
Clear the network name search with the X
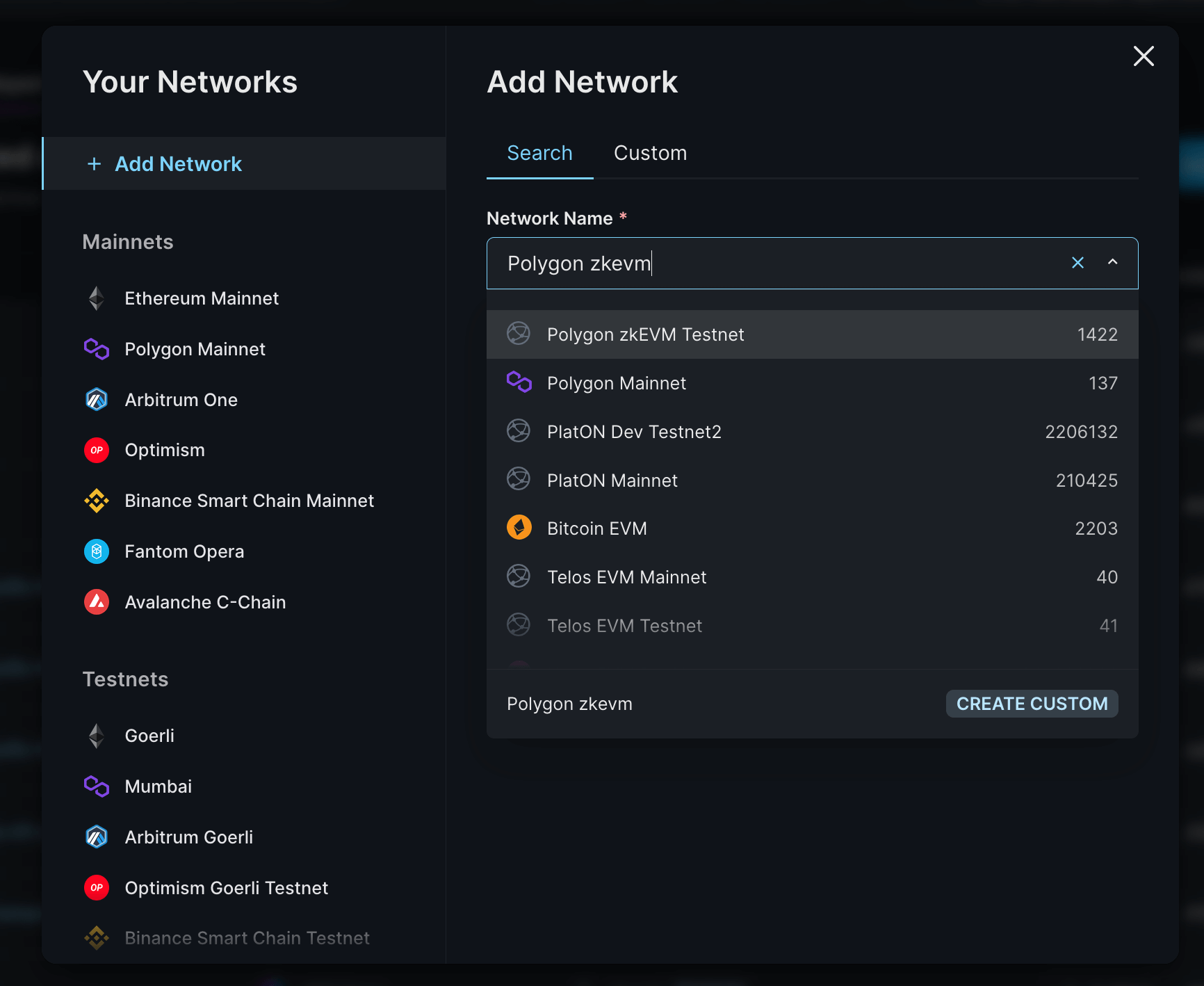click(1078, 263)
